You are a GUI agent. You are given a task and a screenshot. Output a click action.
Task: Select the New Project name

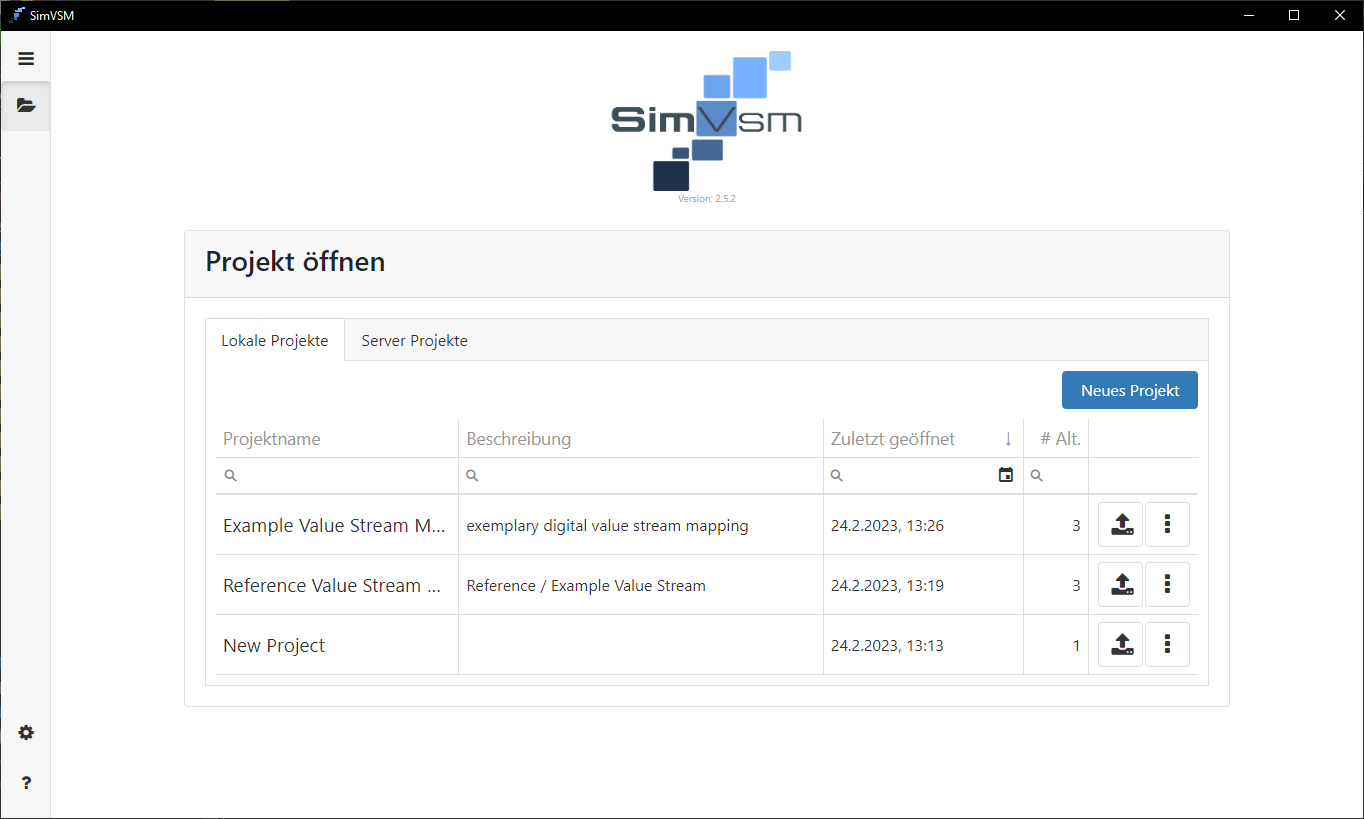274,645
